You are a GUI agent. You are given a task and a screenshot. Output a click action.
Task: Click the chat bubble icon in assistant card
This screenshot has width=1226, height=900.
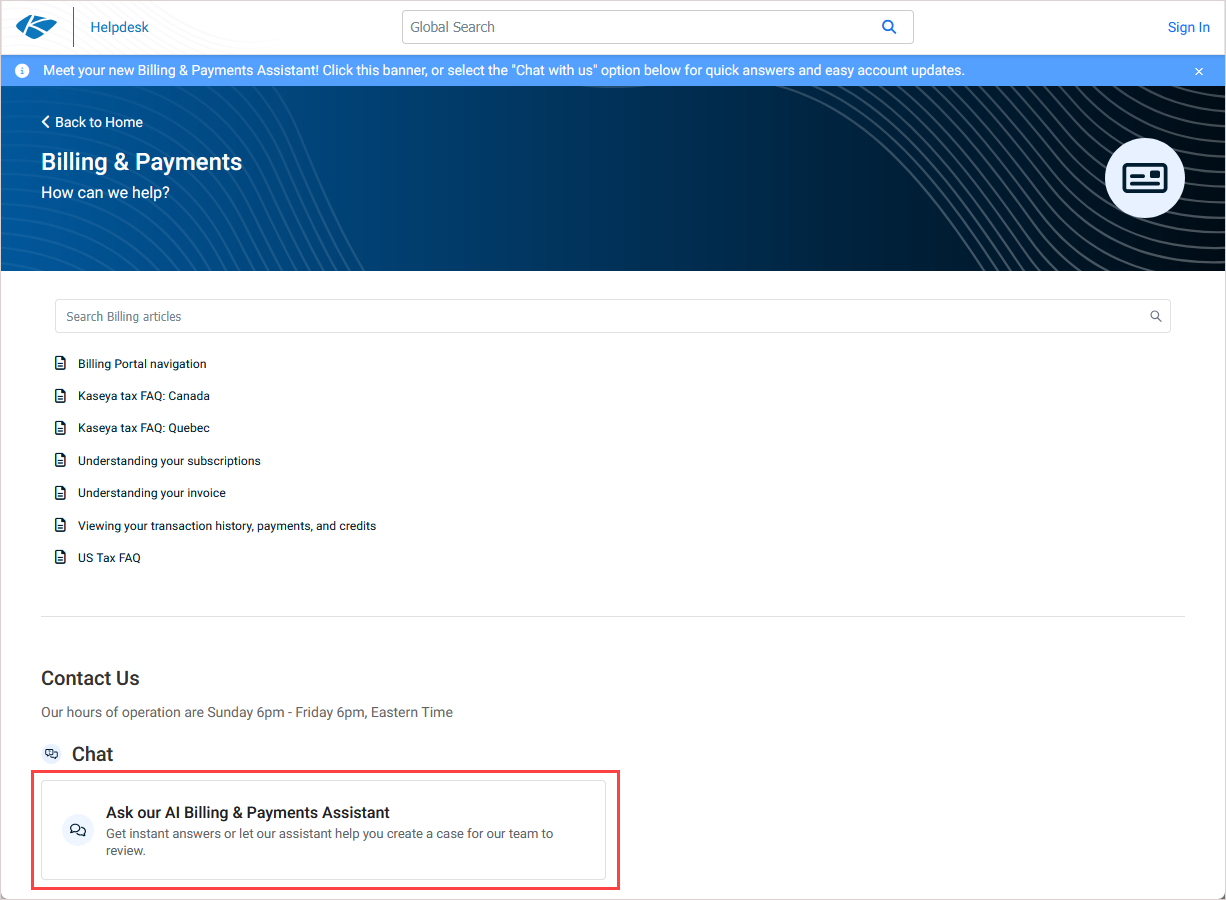(x=78, y=830)
